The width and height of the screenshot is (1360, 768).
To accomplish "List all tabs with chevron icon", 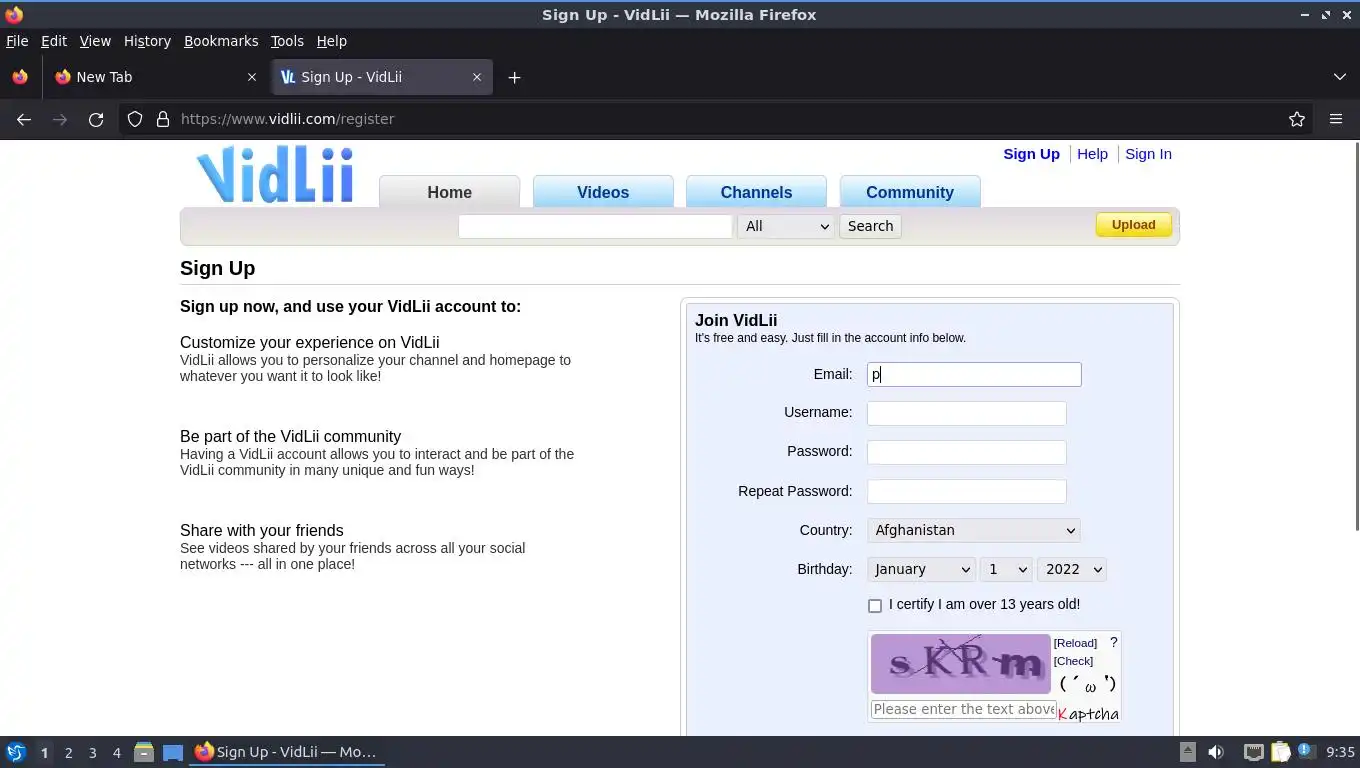I will (x=1340, y=77).
